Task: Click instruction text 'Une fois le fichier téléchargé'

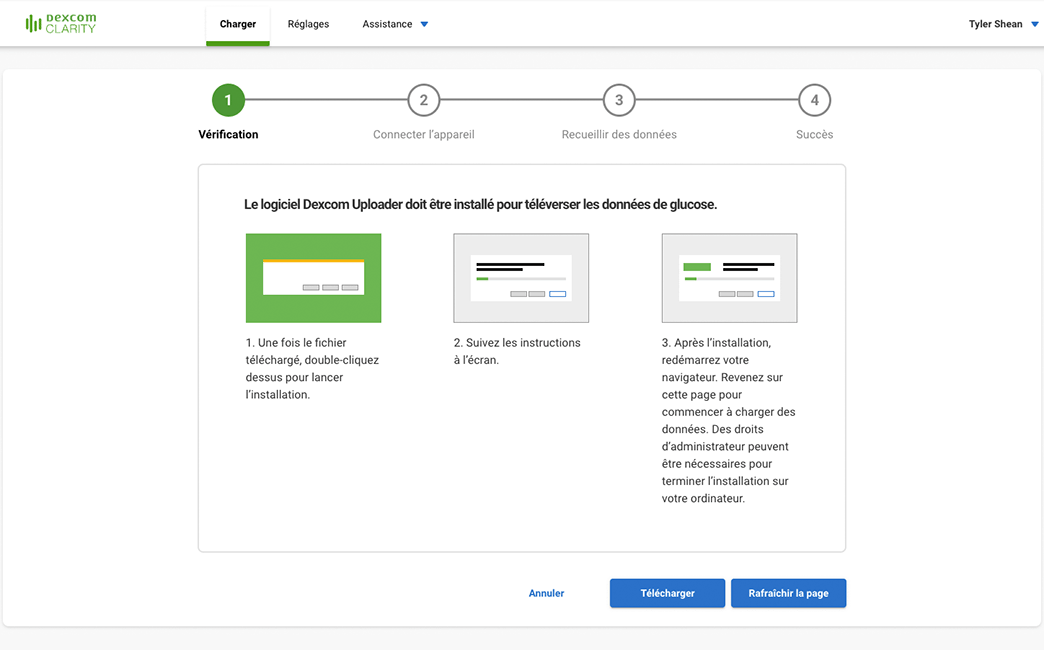Action: 312,368
